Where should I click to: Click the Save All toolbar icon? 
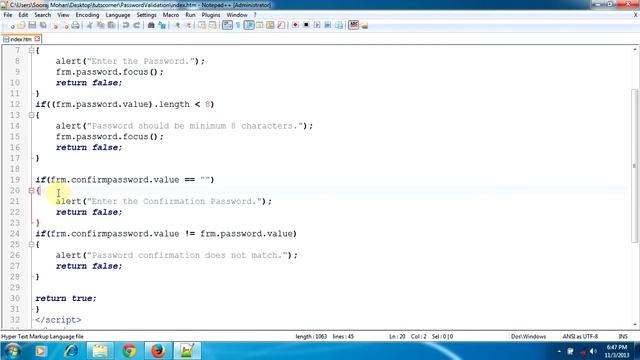pyautogui.click(x=42, y=25)
